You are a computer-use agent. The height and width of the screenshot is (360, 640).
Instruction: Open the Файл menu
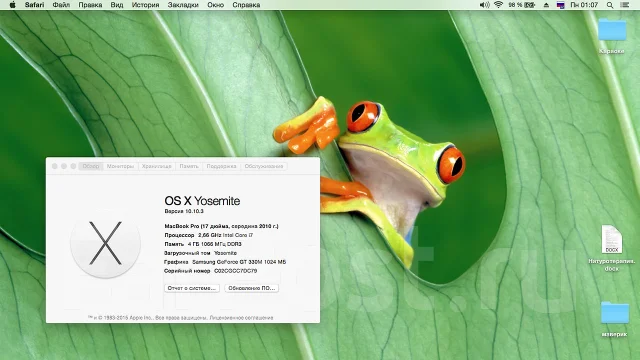pos(61,5)
